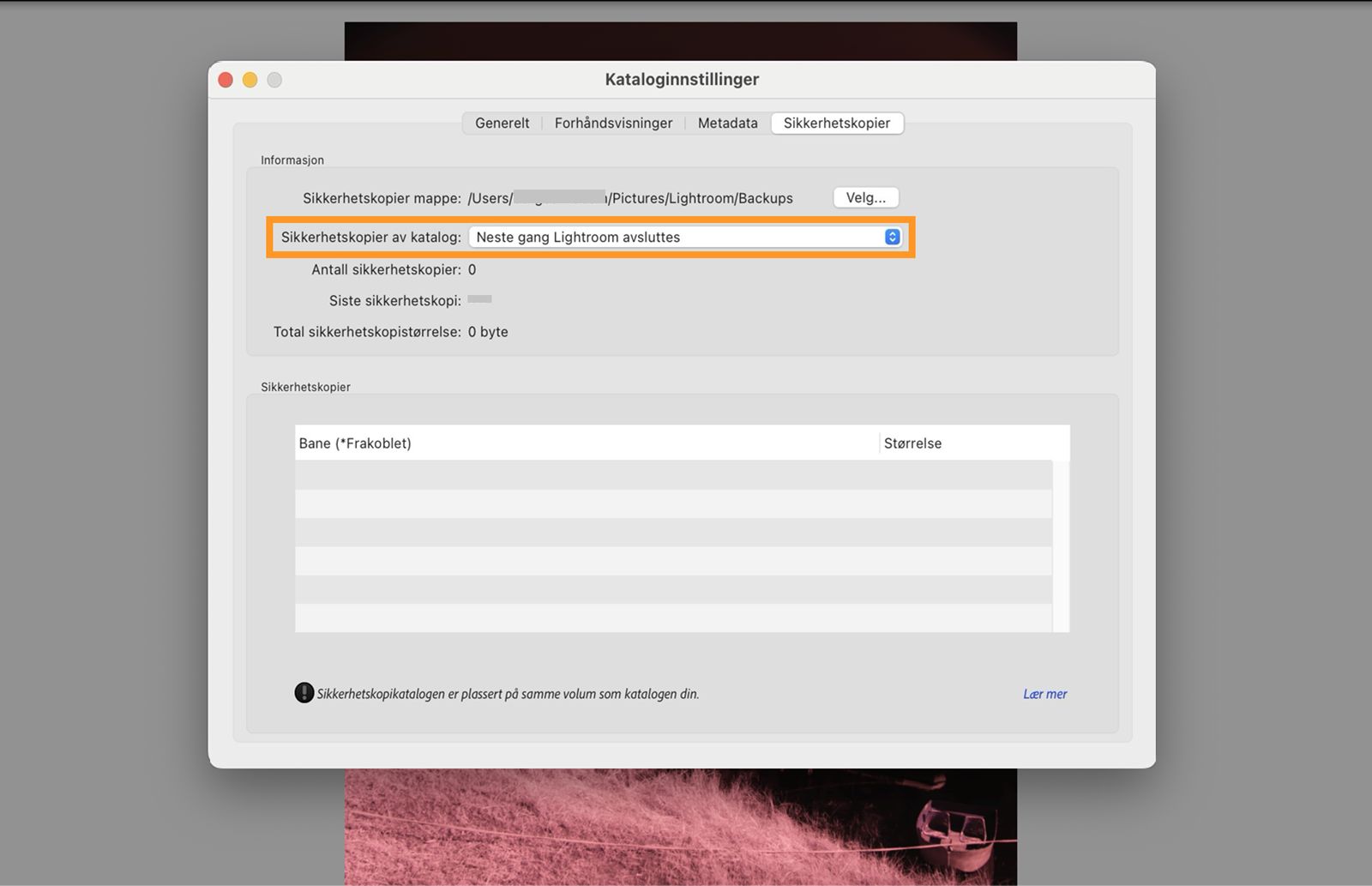This screenshot has width=1372, height=886.
Task: Switch to the Generelt tab
Action: [502, 123]
